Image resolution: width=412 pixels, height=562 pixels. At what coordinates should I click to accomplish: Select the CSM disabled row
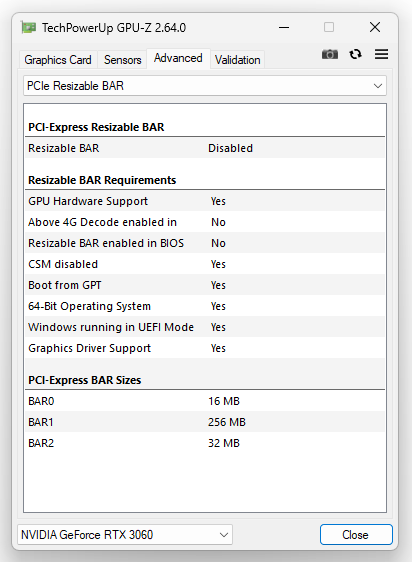point(205,264)
